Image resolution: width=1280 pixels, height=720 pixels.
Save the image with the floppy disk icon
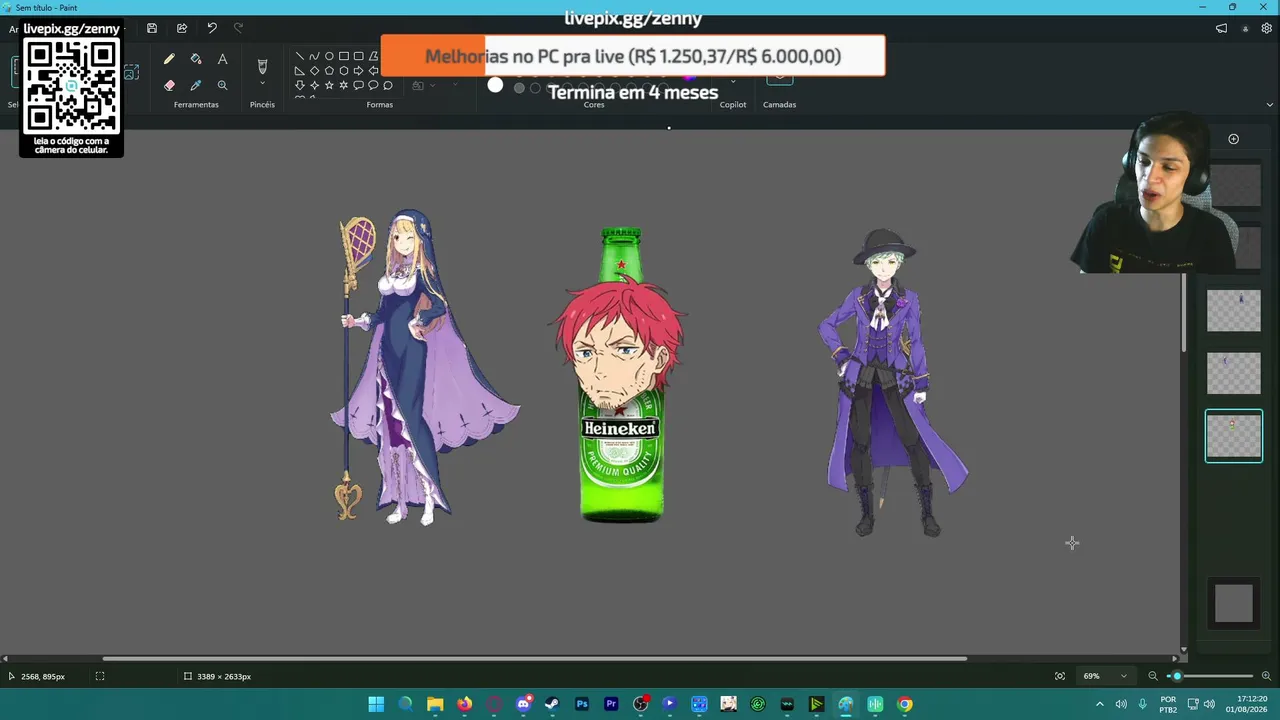click(x=151, y=29)
